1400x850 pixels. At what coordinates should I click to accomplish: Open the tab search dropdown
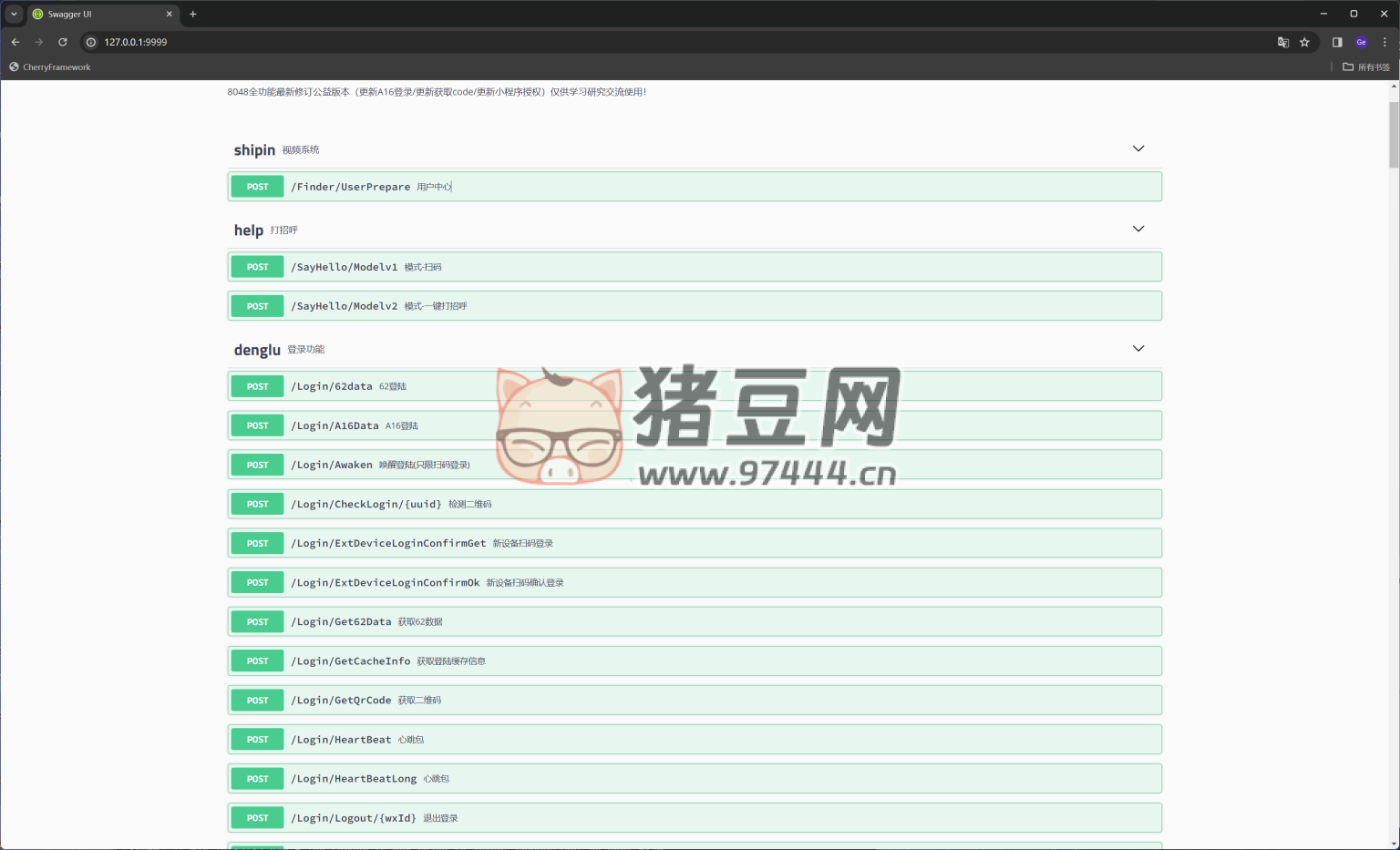point(14,14)
